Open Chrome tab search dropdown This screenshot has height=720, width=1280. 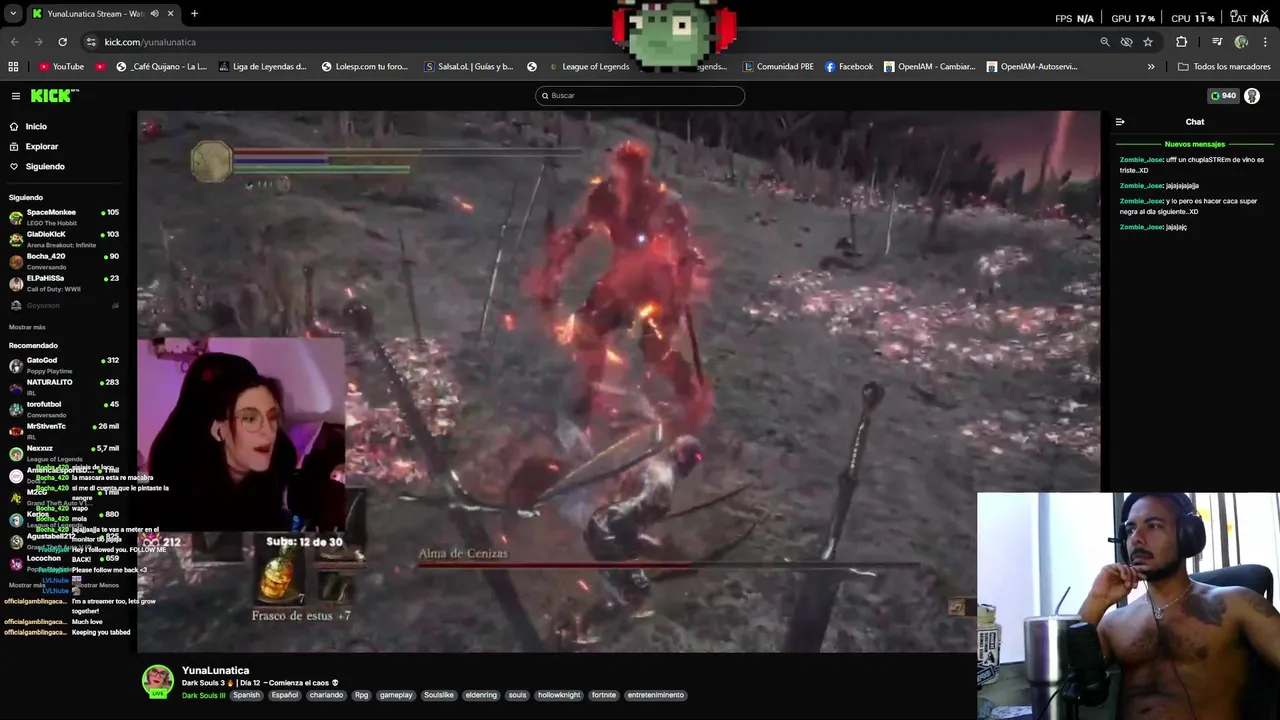13,14
